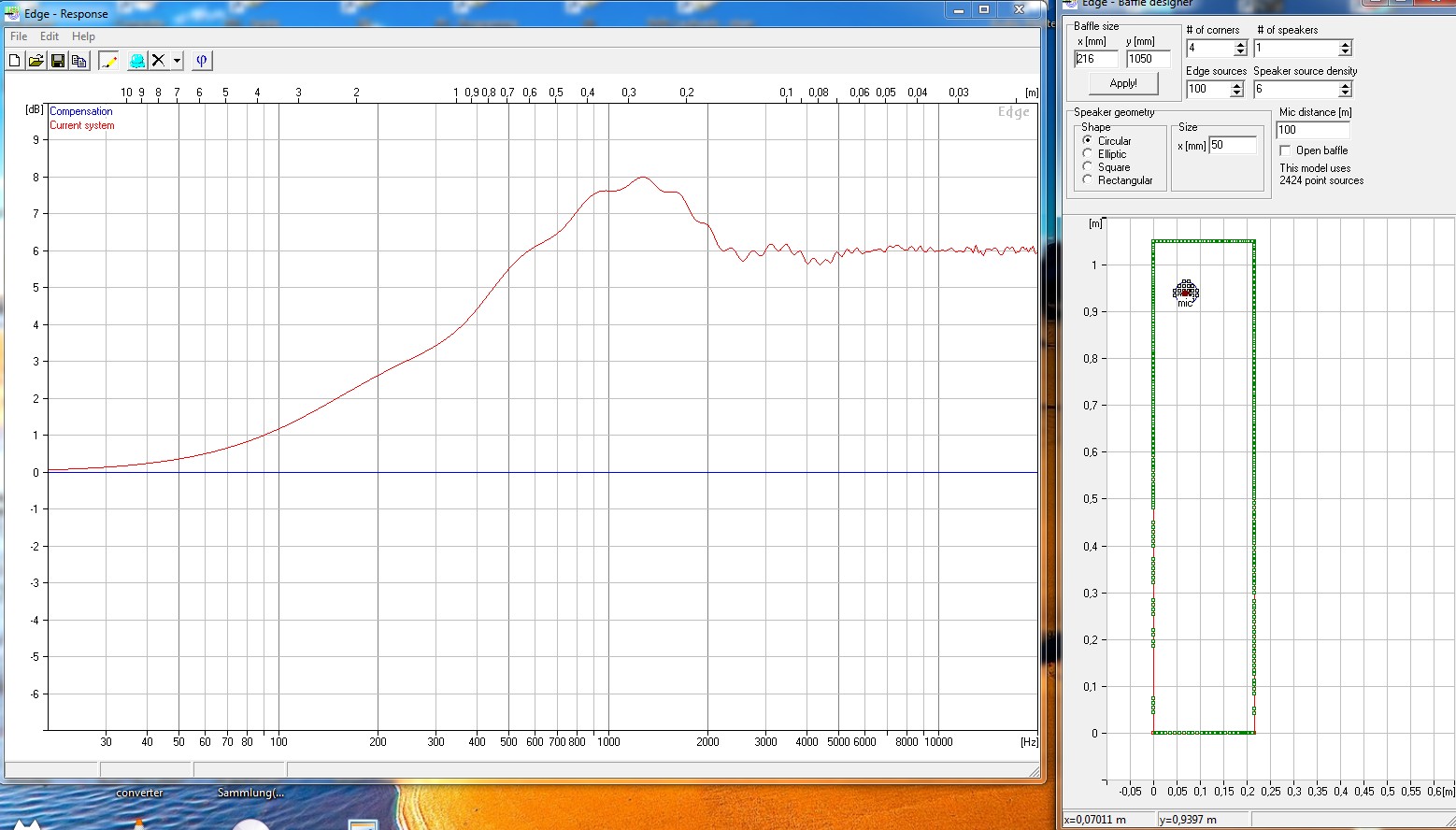Click the Copy documents toolbar icon
The image size is (1456, 830).
point(79,61)
